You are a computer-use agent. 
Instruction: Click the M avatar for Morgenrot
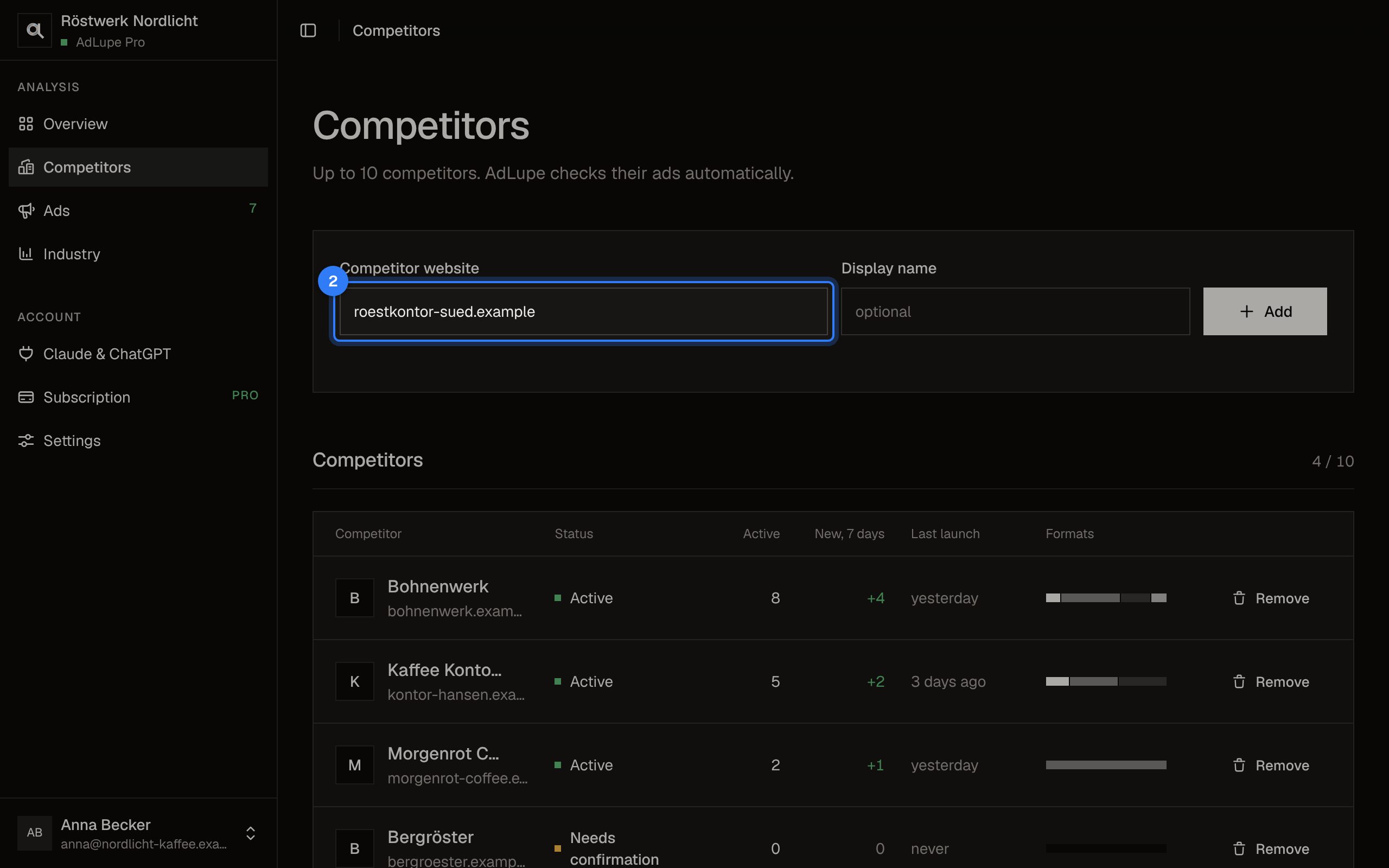pyautogui.click(x=355, y=765)
